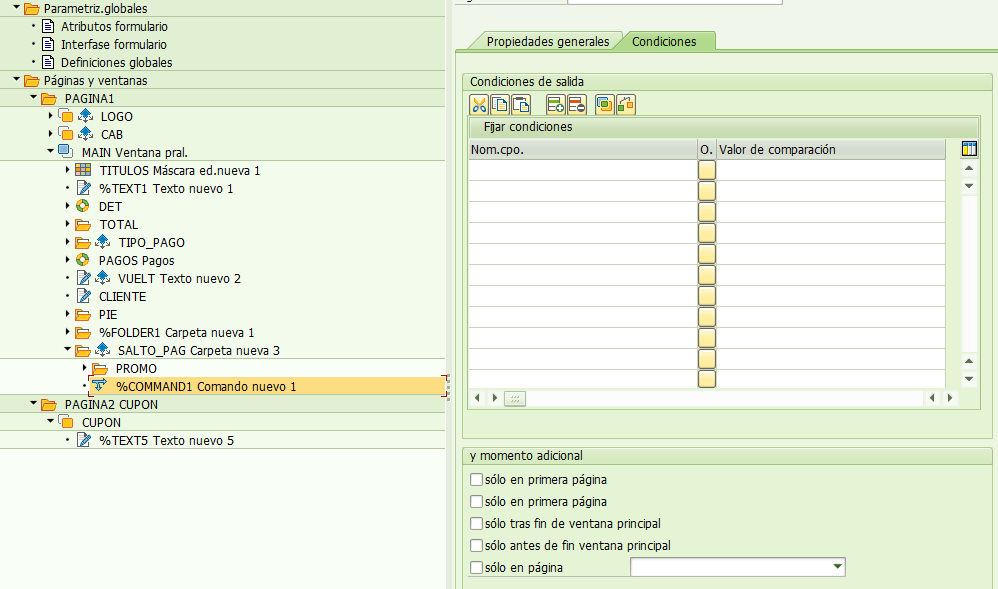Click the Paste icon in conditions toolbar
Image resolution: width=998 pixels, height=589 pixels.
(x=521, y=104)
